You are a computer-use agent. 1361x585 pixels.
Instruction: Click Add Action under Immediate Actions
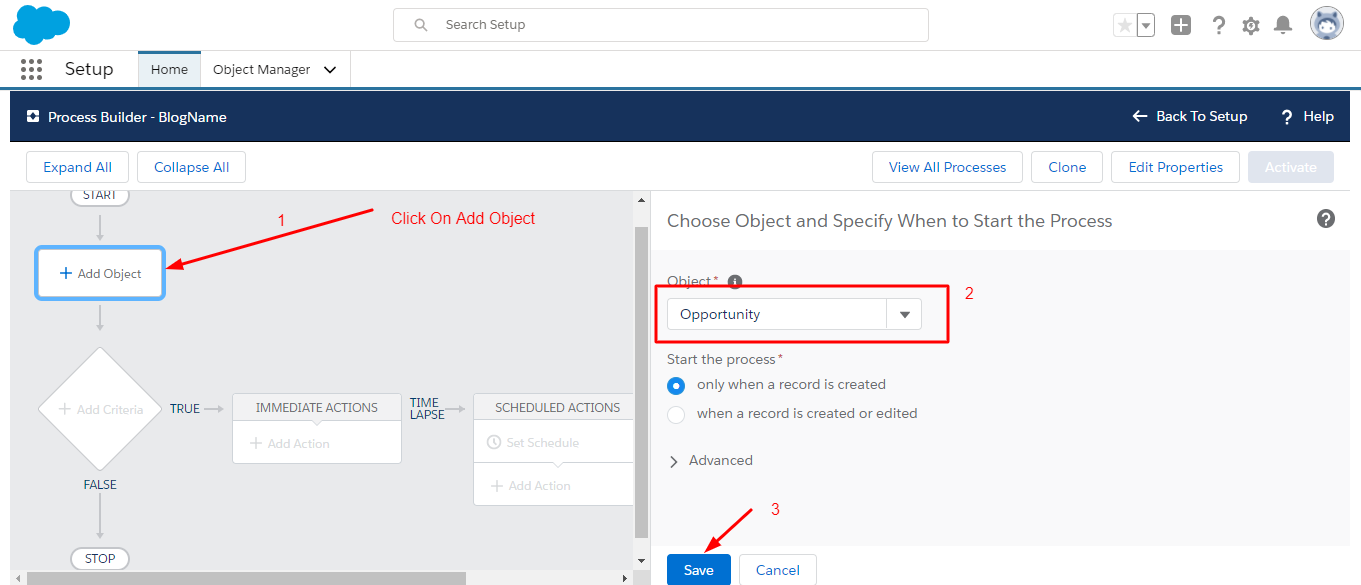point(289,443)
